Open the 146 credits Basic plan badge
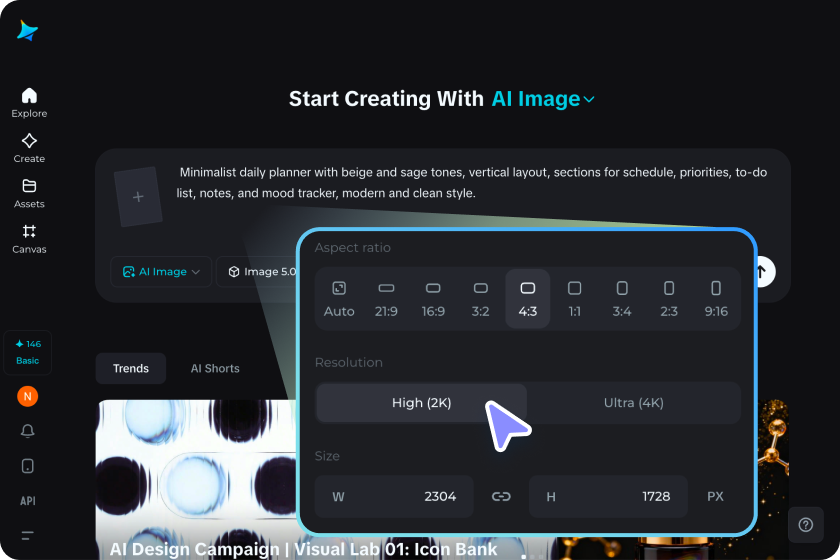 (27, 352)
